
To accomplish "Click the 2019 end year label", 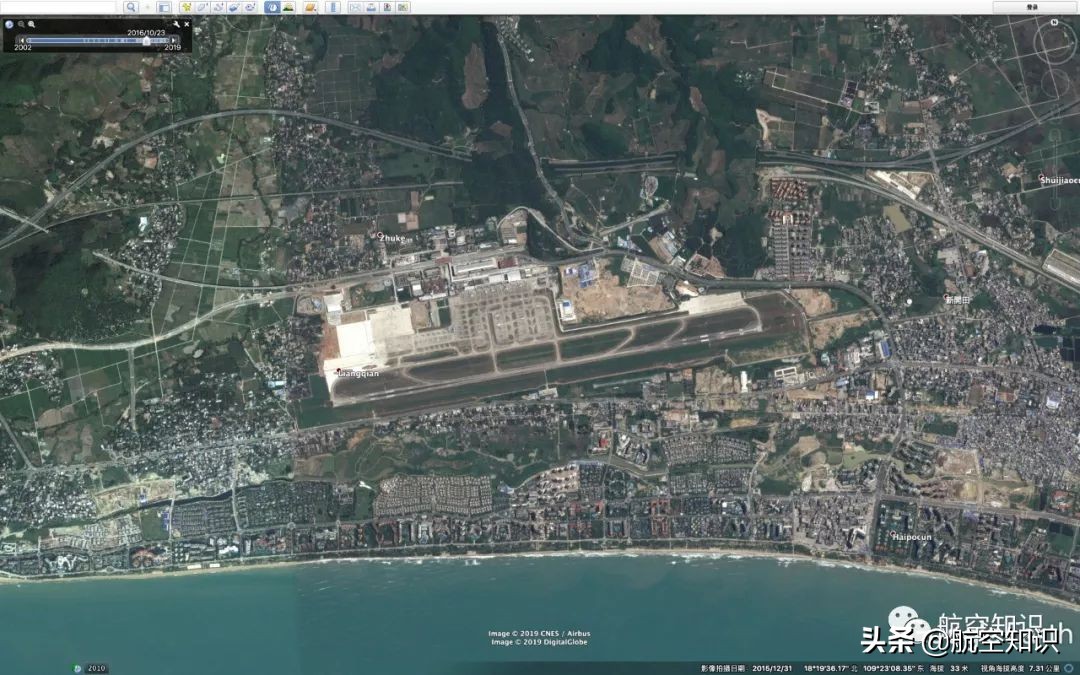I will point(173,48).
